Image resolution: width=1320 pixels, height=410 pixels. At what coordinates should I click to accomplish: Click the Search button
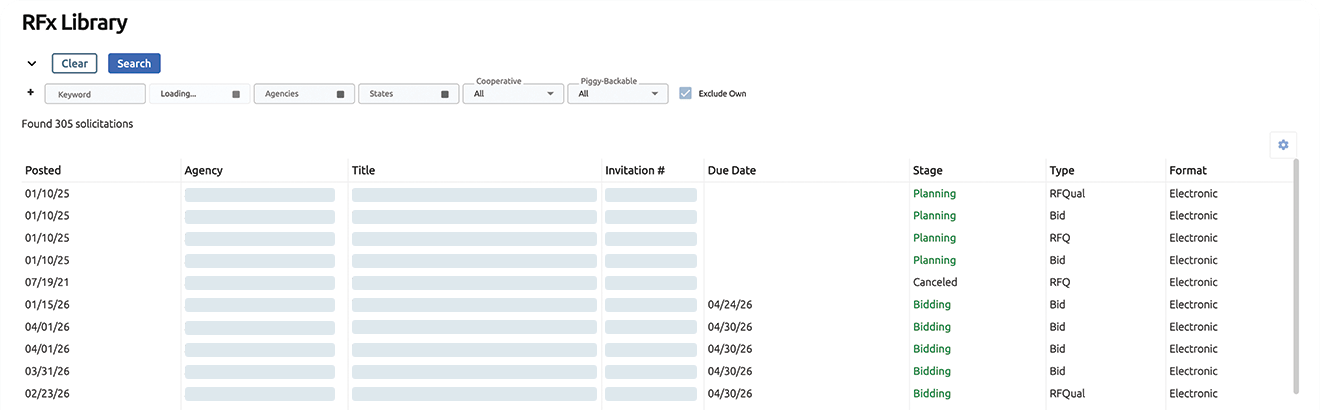point(134,64)
